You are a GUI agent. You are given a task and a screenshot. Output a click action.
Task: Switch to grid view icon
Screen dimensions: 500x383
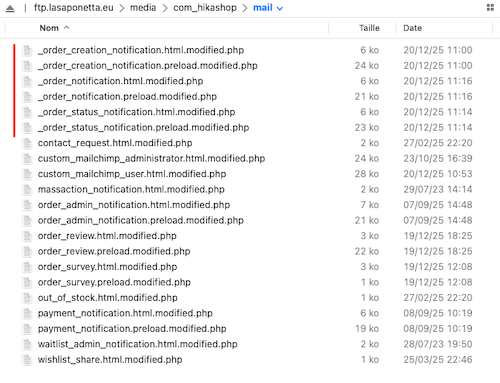490,7
